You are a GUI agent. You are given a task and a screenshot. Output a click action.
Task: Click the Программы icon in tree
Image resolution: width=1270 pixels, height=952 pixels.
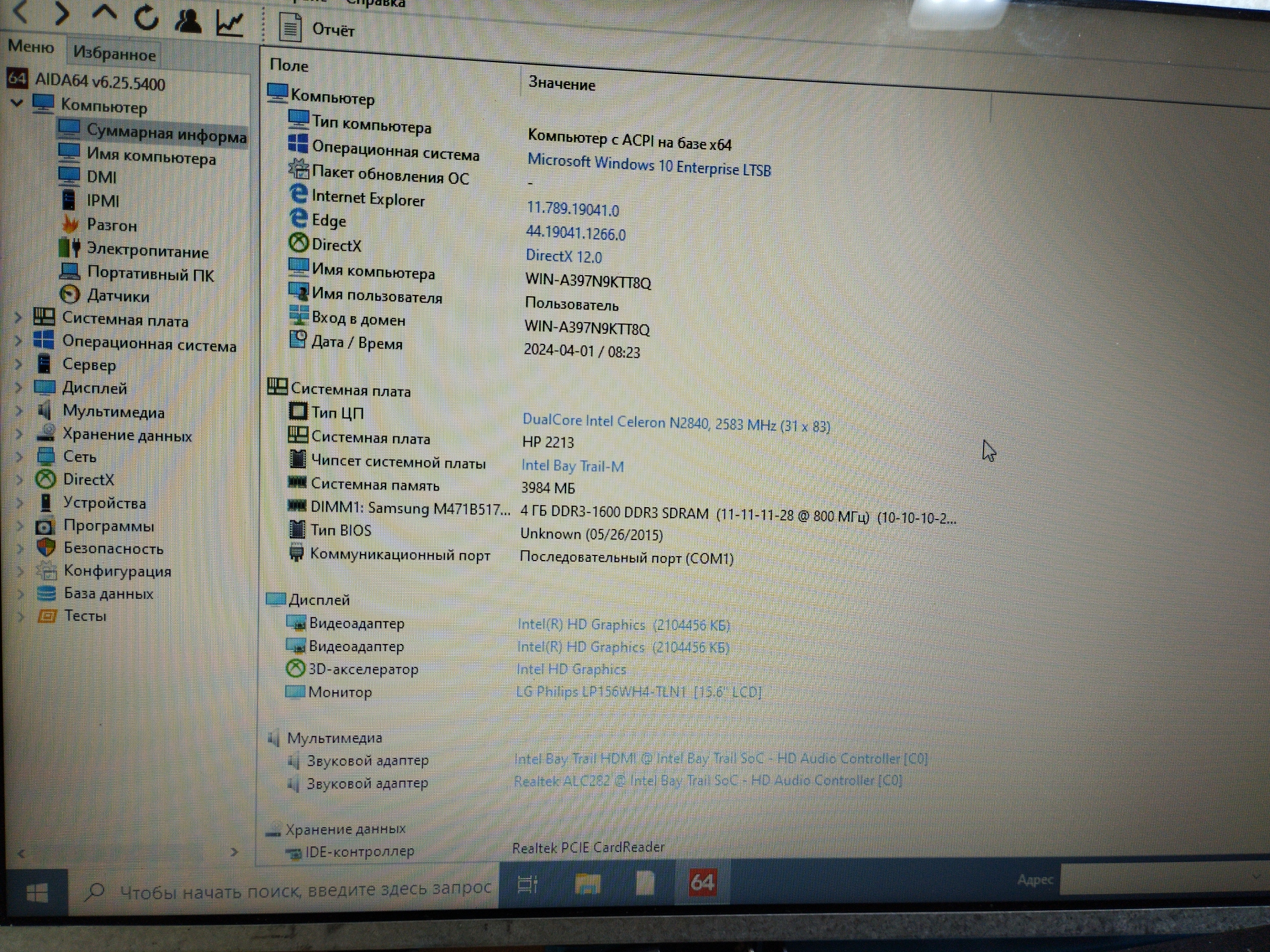click(45, 526)
